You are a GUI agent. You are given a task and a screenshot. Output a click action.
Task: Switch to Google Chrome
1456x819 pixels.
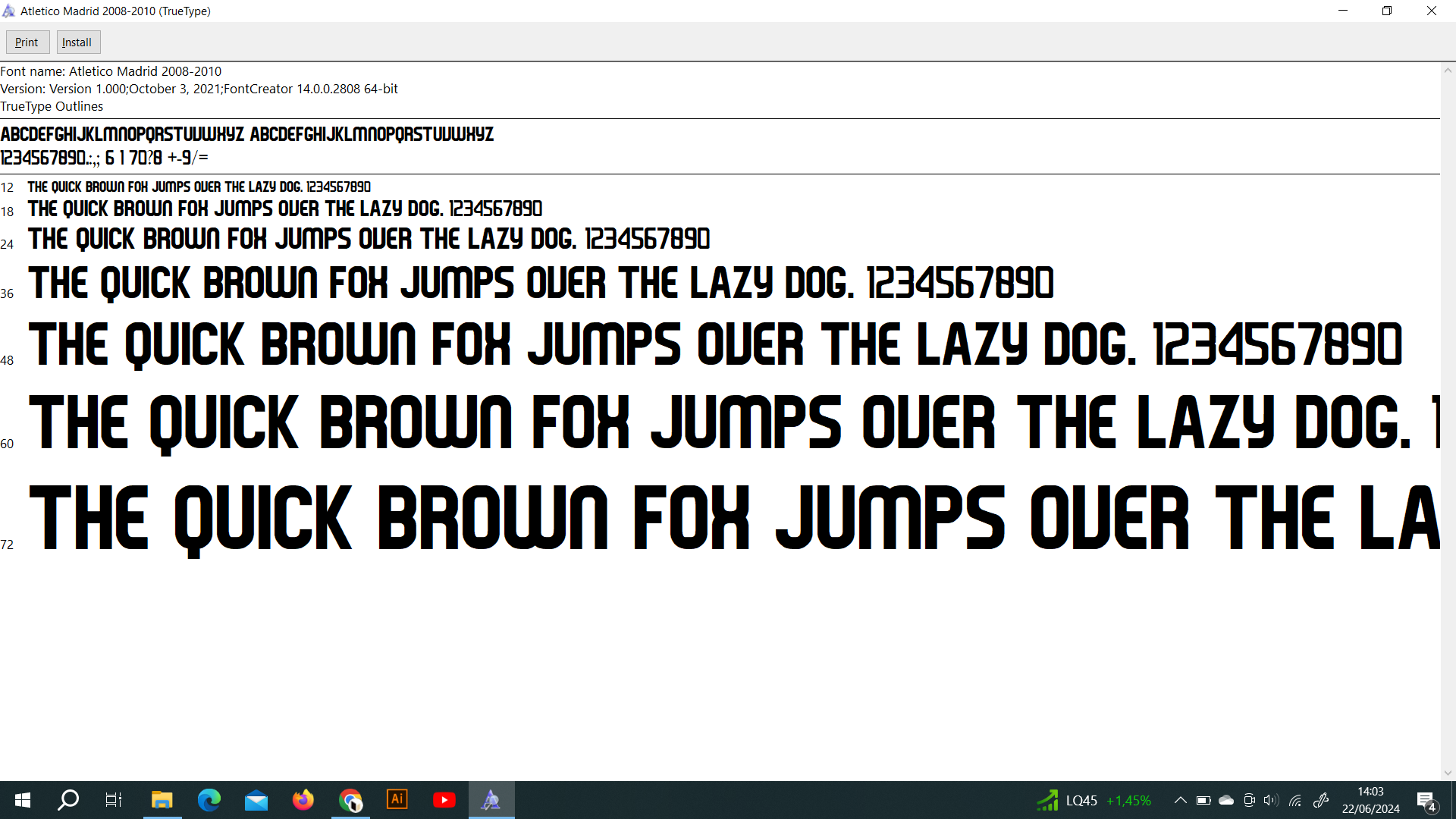click(350, 800)
